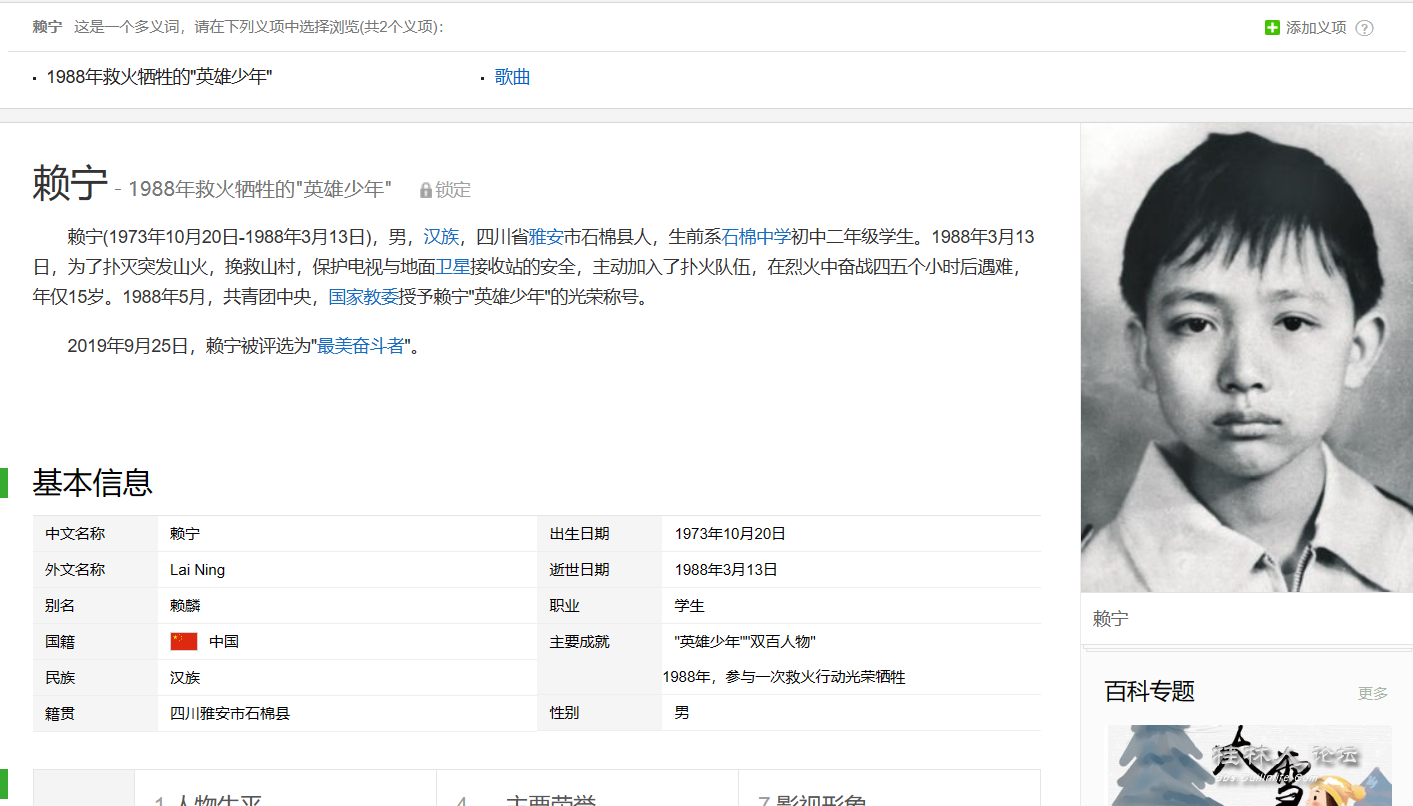Click 1988年，参与一次救火行动光荣牺牲 text
The width and height of the screenshot is (1413, 806).
coord(784,677)
